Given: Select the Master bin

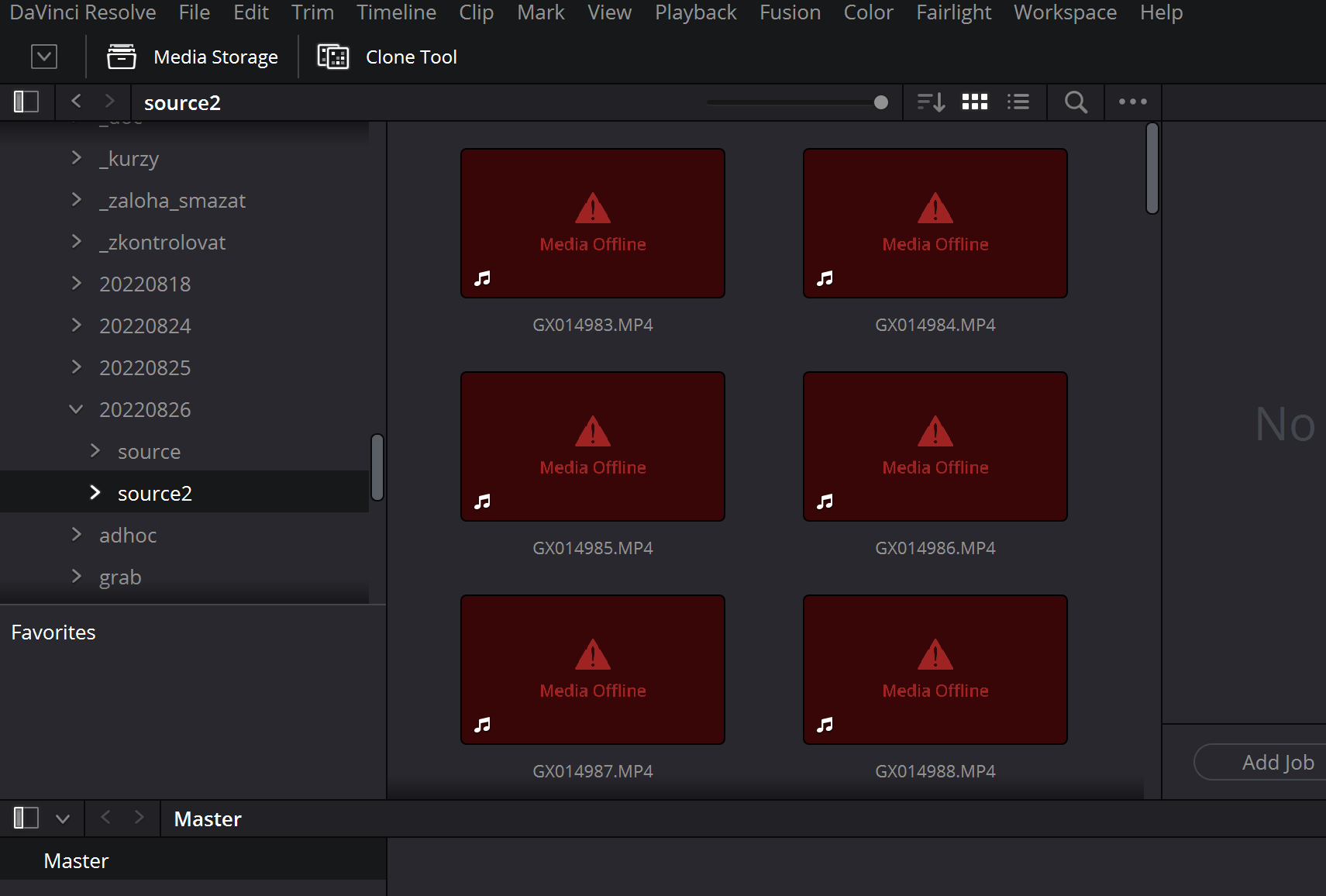Looking at the screenshot, I should point(76,861).
